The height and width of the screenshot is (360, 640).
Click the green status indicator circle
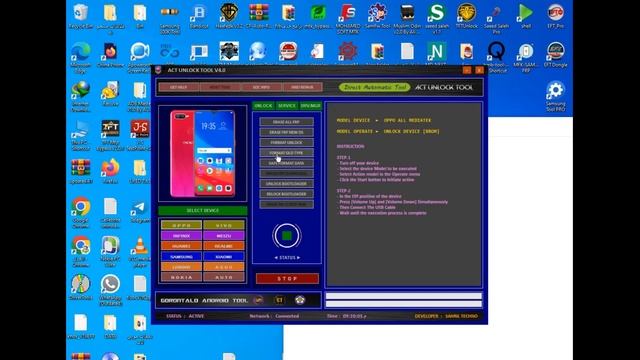287,236
